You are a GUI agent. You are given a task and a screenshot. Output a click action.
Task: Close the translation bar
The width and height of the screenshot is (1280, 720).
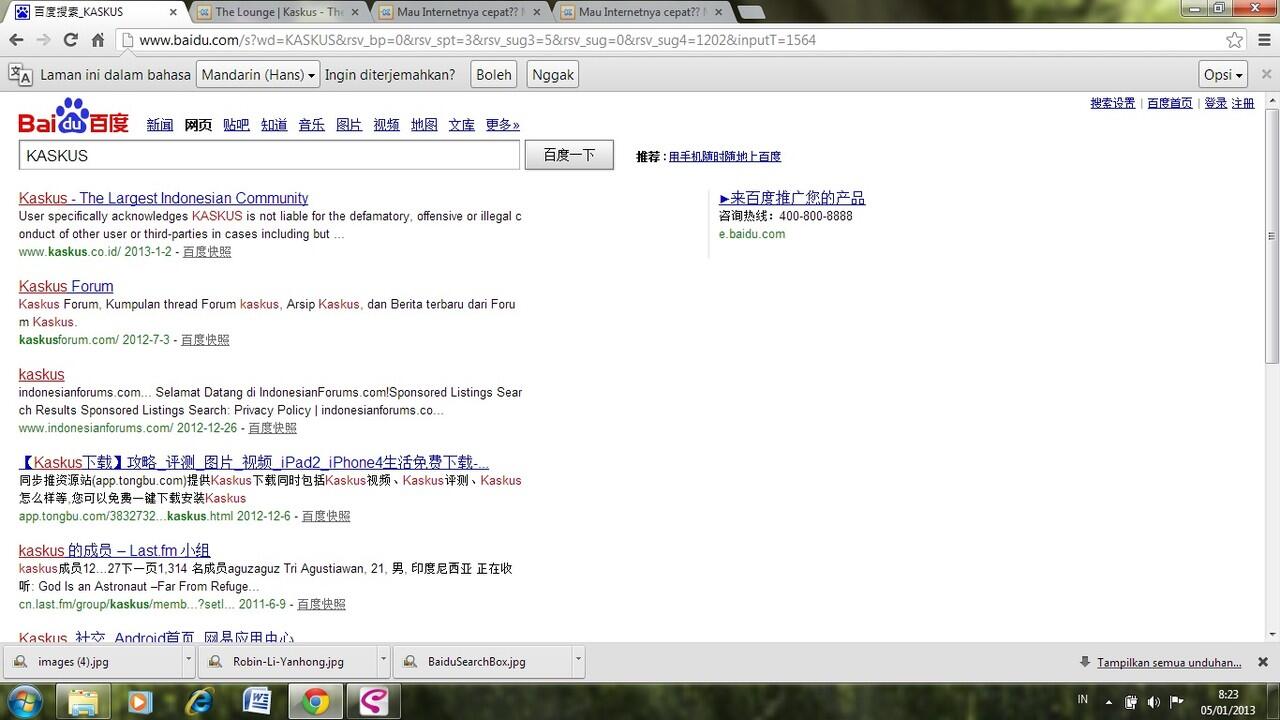click(x=1267, y=75)
